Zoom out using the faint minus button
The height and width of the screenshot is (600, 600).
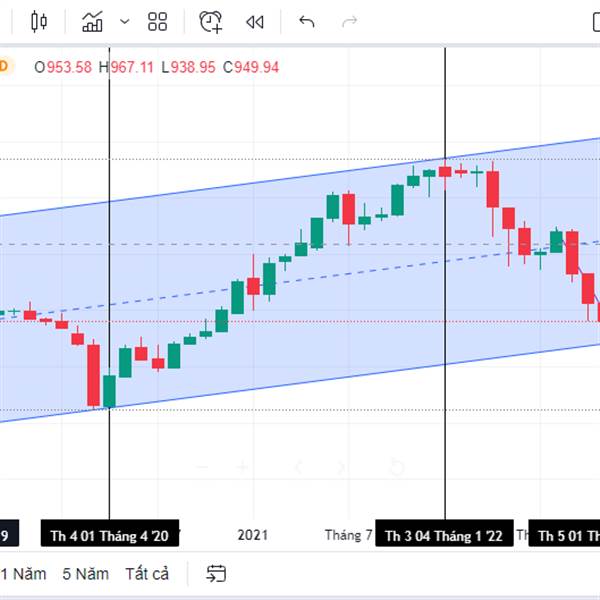[202, 467]
